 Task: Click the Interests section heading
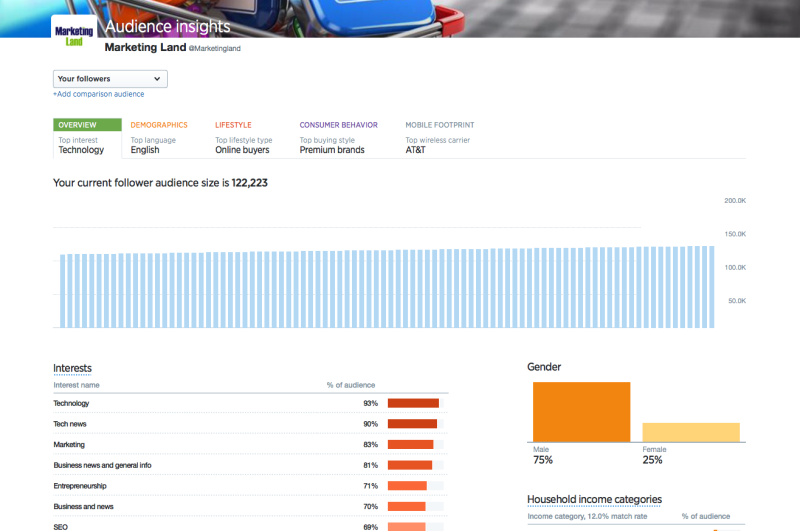[x=72, y=368]
